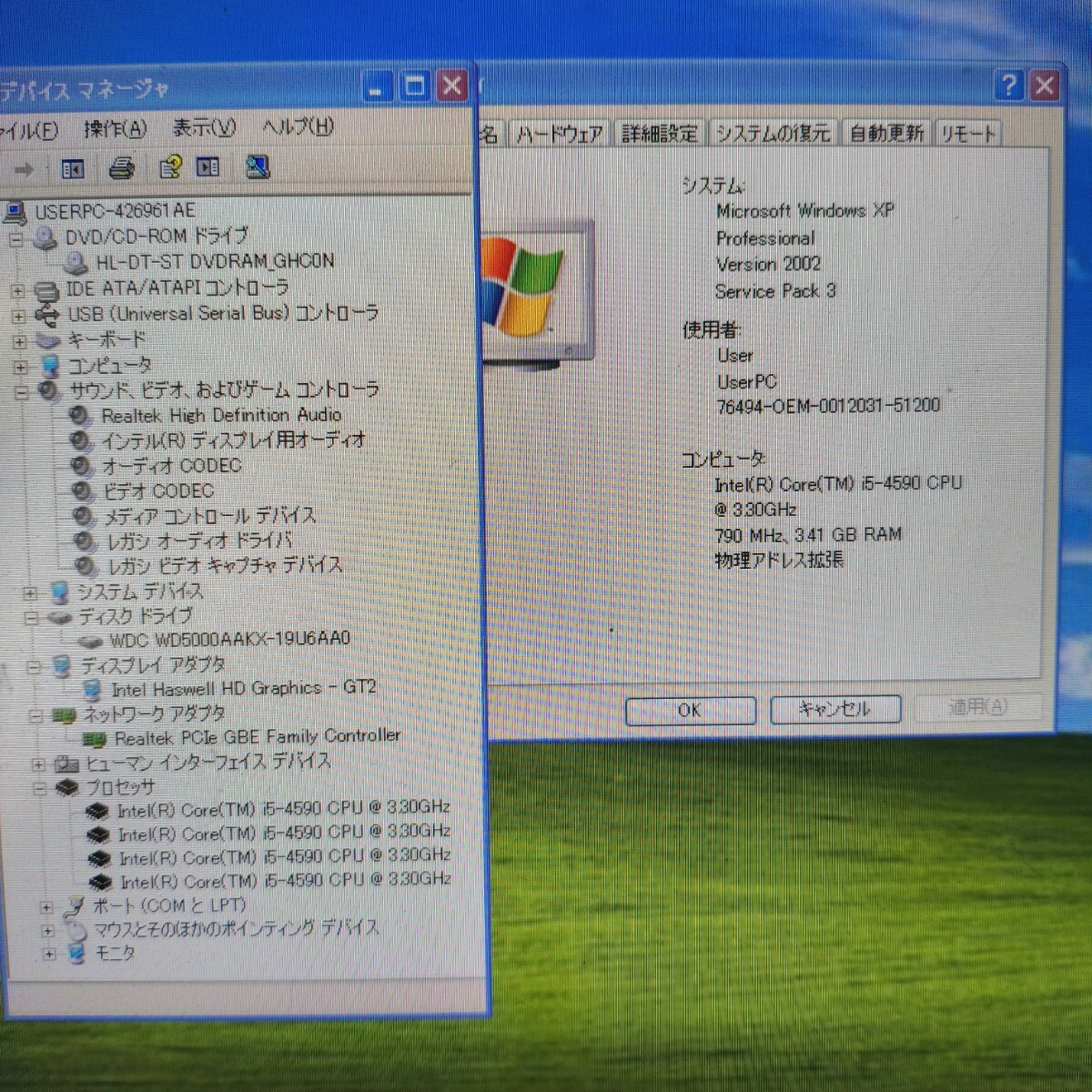The height and width of the screenshot is (1092, 1092).
Task: Select the DVD/CD-ROM ドライブ category icon
Action: (45, 238)
